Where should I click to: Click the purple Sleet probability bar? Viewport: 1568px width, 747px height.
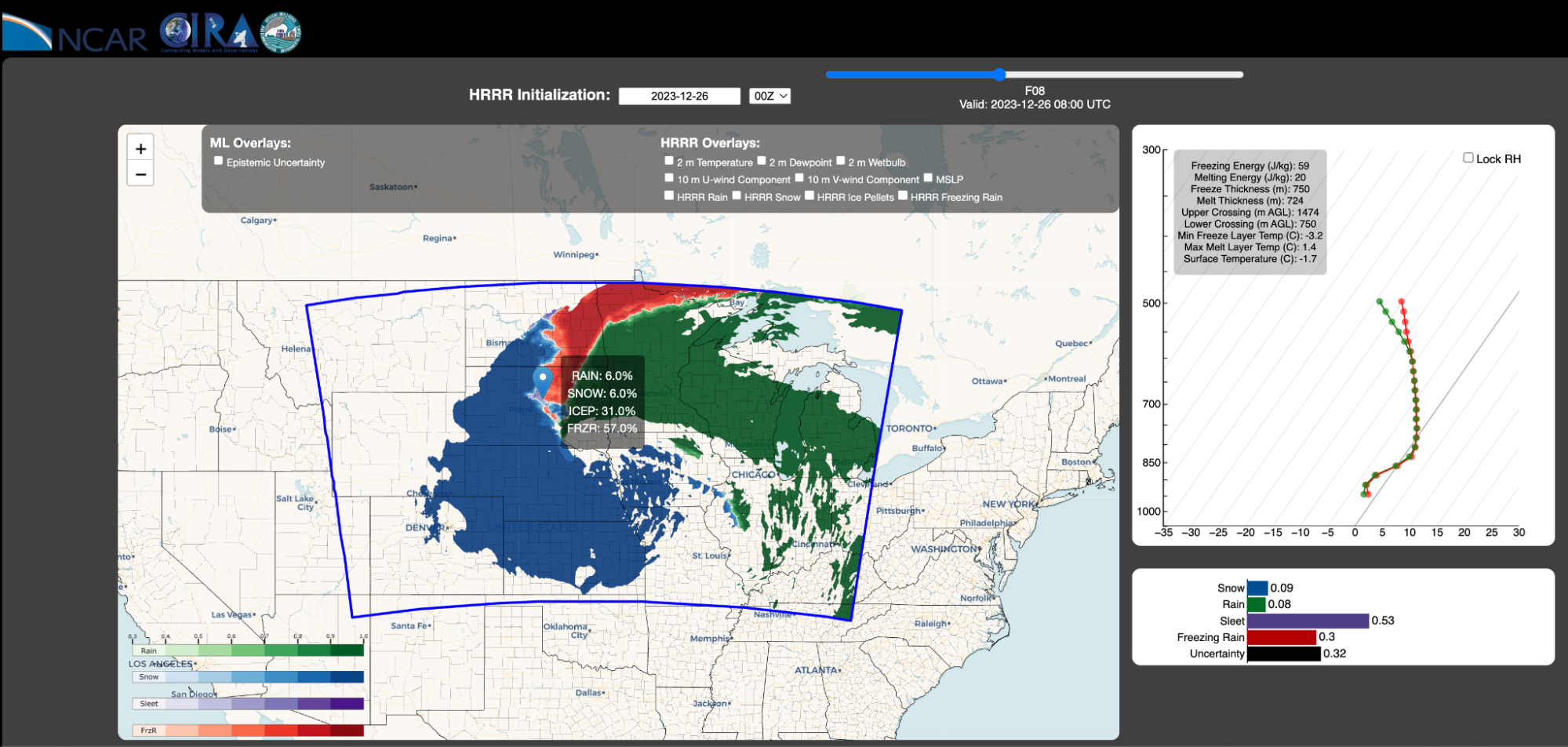click(1308, 621)
